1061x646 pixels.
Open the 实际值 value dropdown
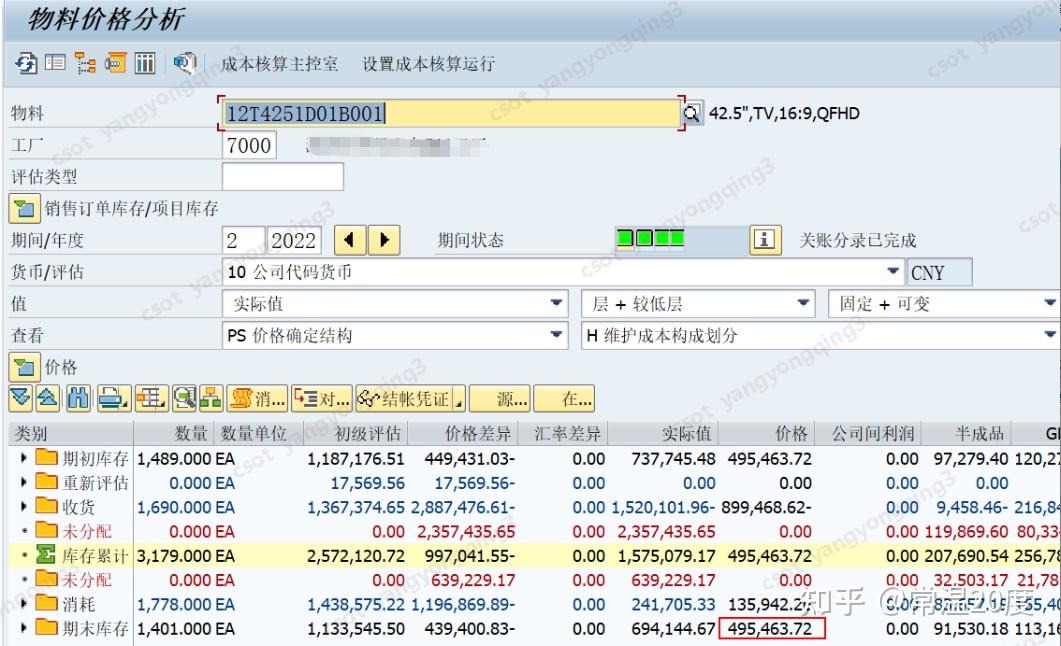click(556, 303)
